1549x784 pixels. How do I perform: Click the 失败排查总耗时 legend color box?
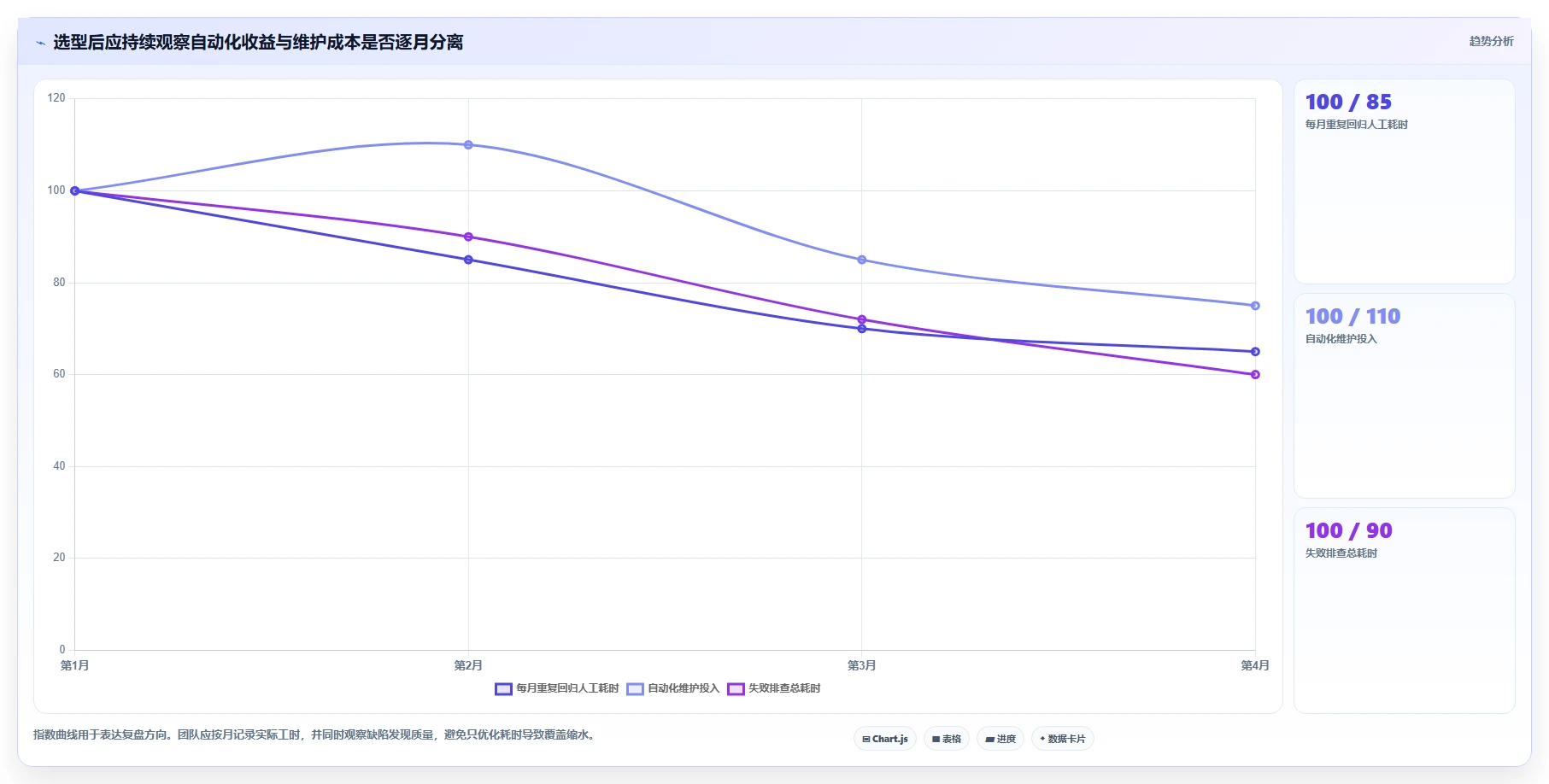[736, 689]
